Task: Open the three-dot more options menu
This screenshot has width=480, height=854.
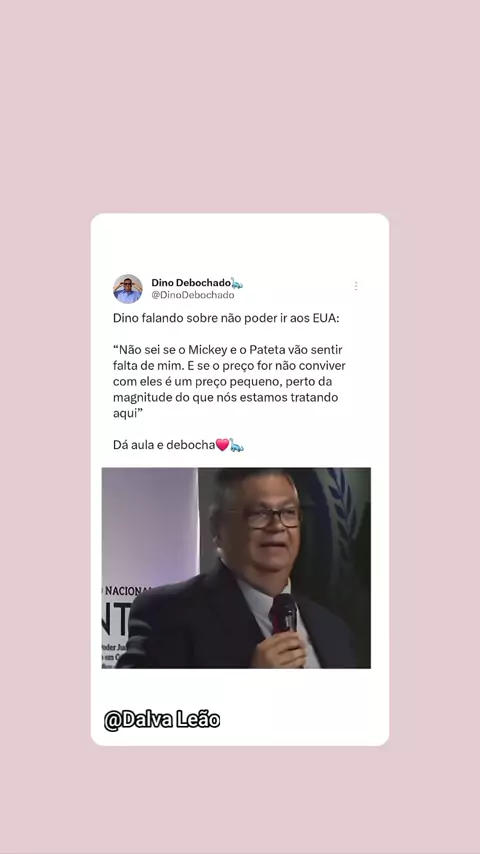Action: (356, 286)
